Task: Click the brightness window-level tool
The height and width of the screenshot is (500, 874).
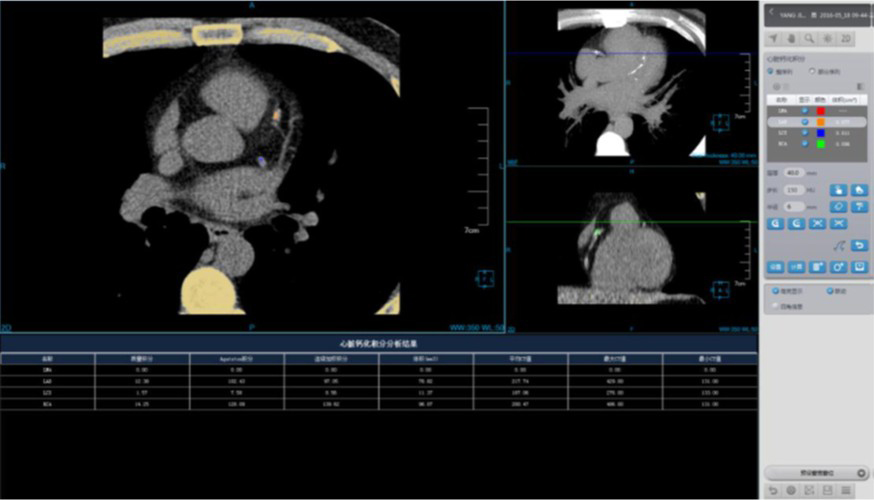Action: coord(826,38)
